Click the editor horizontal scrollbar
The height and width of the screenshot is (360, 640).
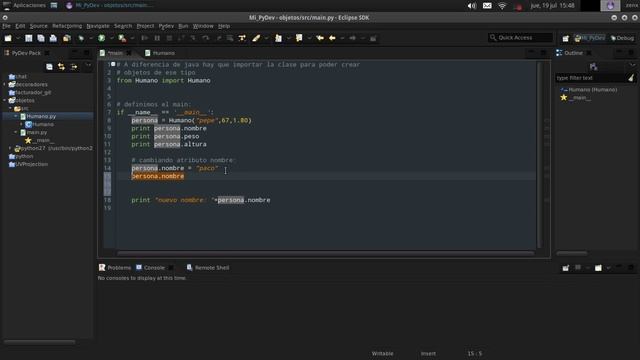tap(325, 253)
